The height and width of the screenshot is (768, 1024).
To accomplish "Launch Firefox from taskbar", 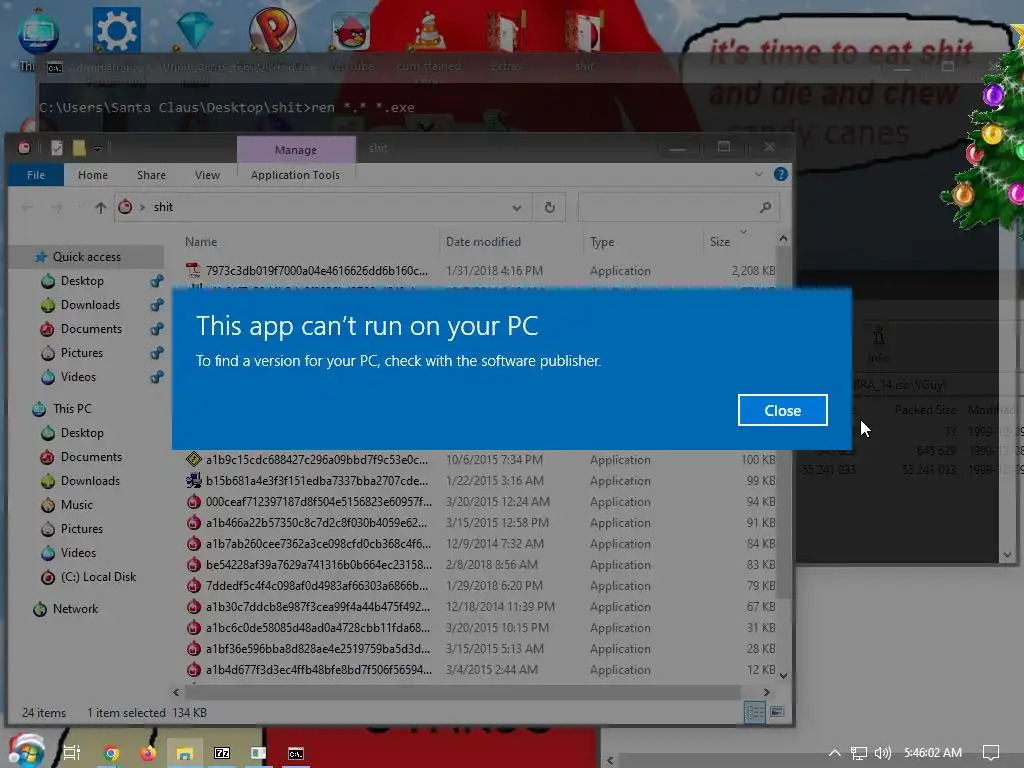I will pyautogui.click(x=148, y=754).
